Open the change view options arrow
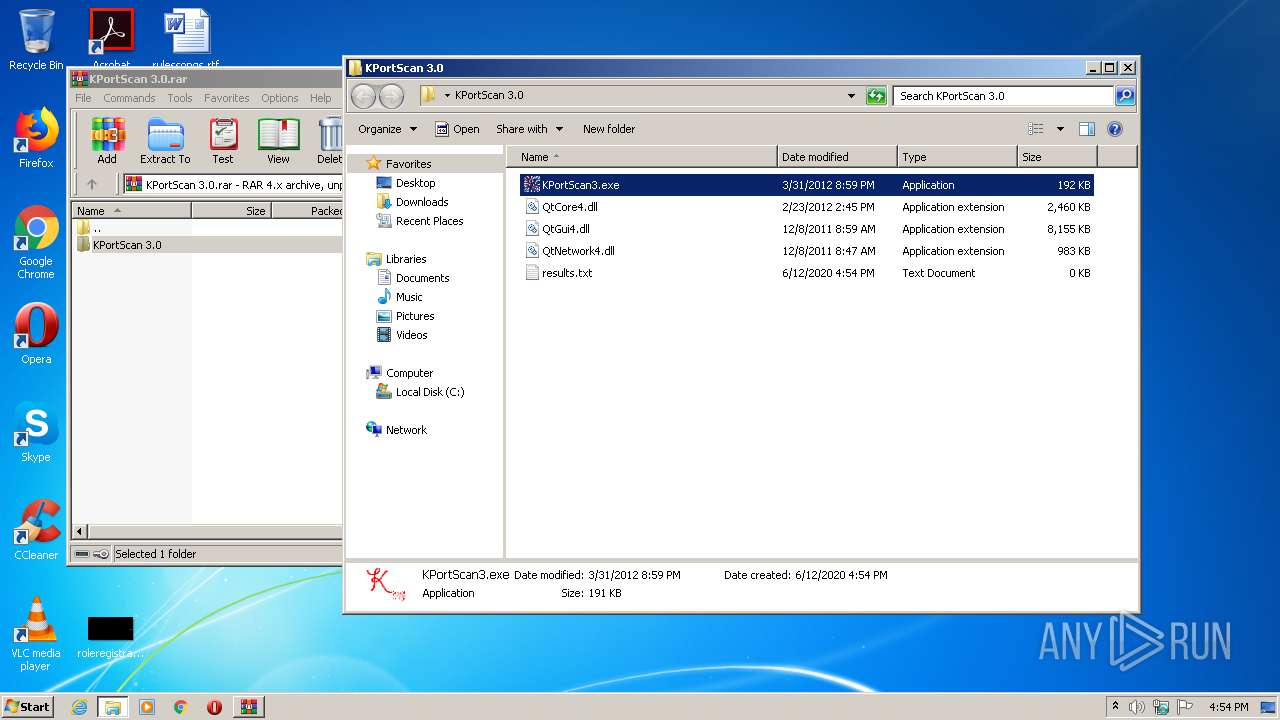 1060,129
